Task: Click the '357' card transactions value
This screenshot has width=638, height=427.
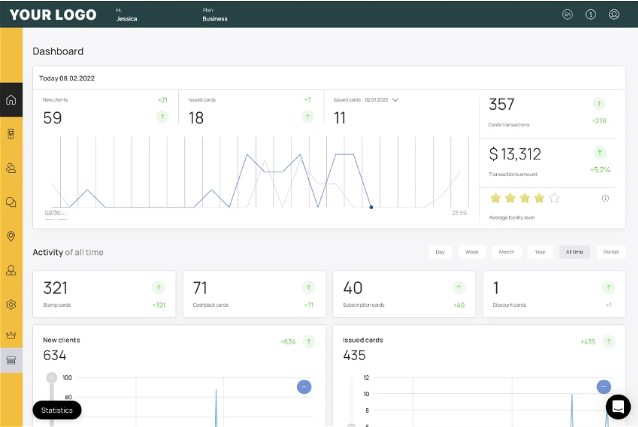Action: pos(501,105)
